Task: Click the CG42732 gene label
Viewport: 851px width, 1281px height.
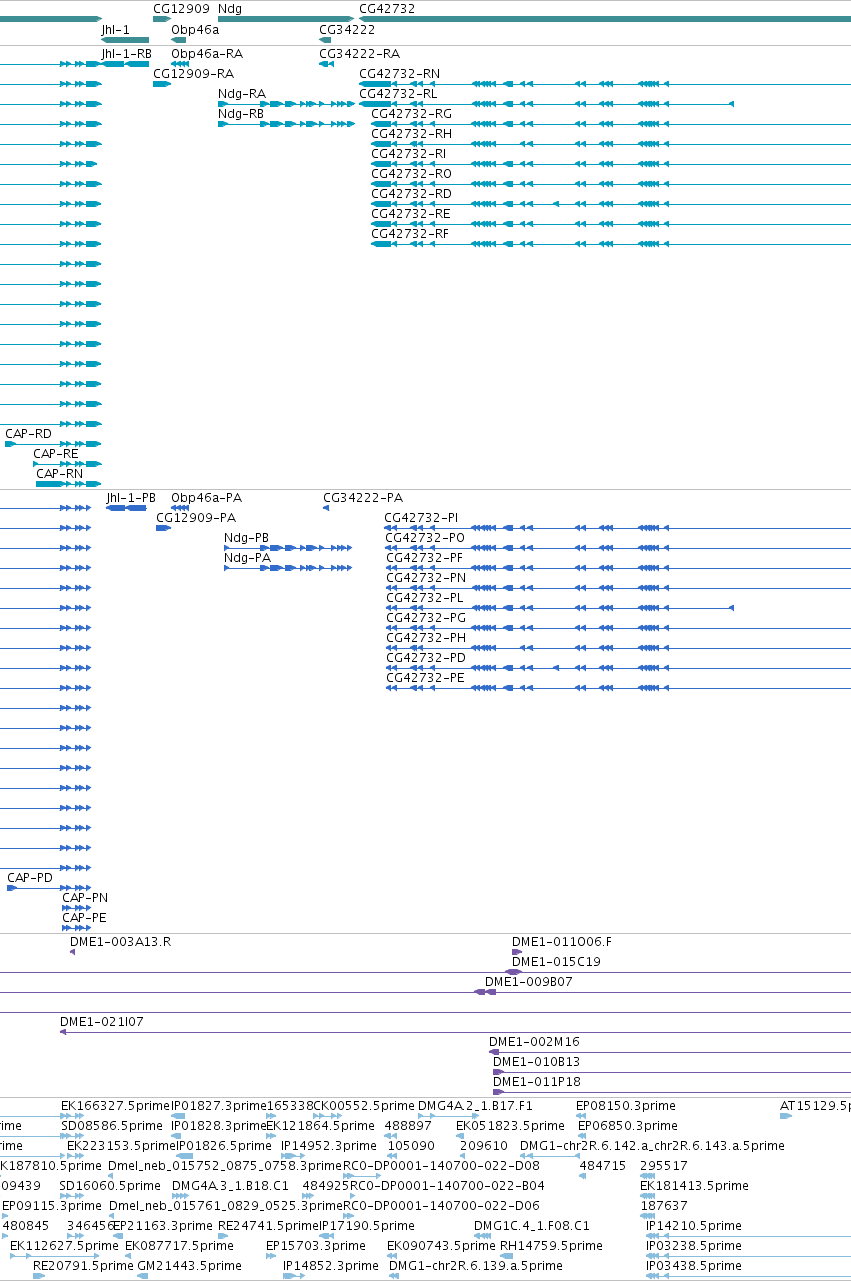Action: pos(387,8)
